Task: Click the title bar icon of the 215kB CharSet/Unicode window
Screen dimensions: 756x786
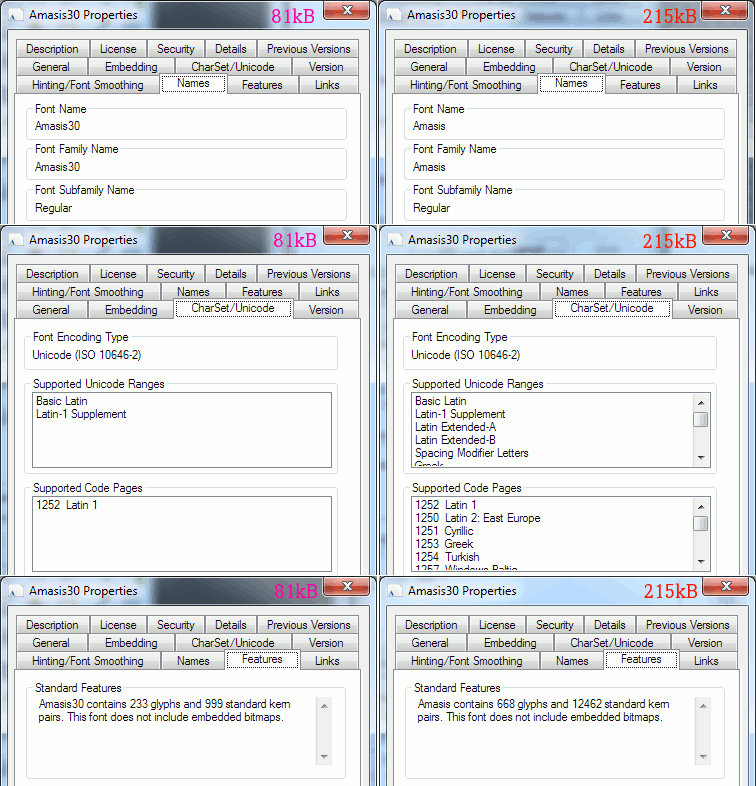Action: (x=395, y=241)
